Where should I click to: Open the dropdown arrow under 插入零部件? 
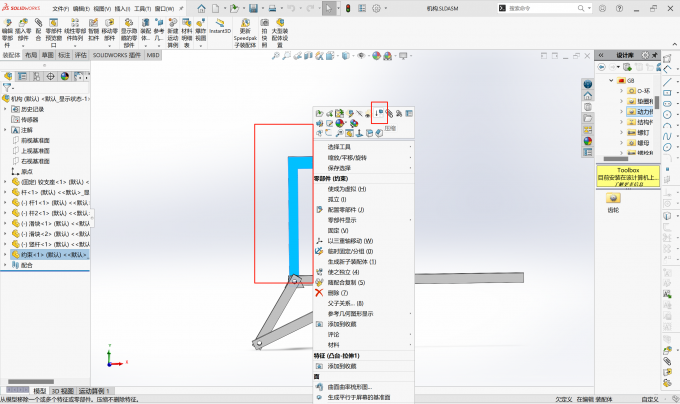(x=23, y=46)
